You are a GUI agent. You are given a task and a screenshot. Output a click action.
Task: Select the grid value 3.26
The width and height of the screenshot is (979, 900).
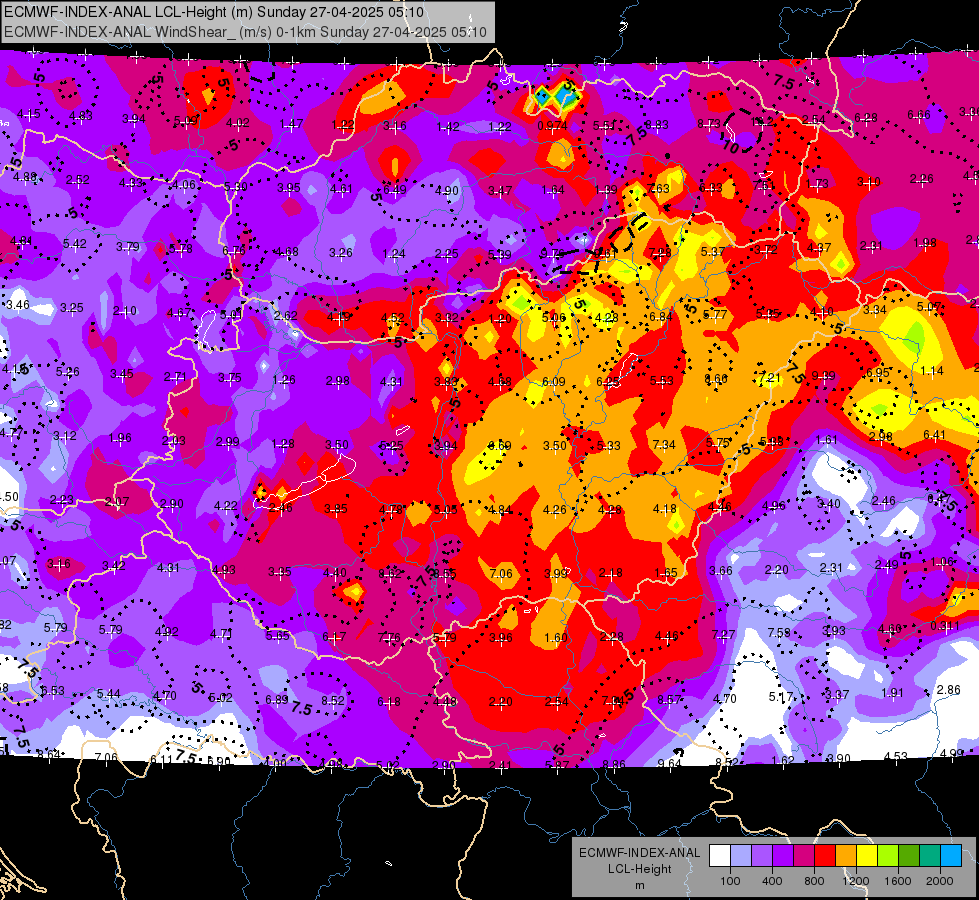341,253
